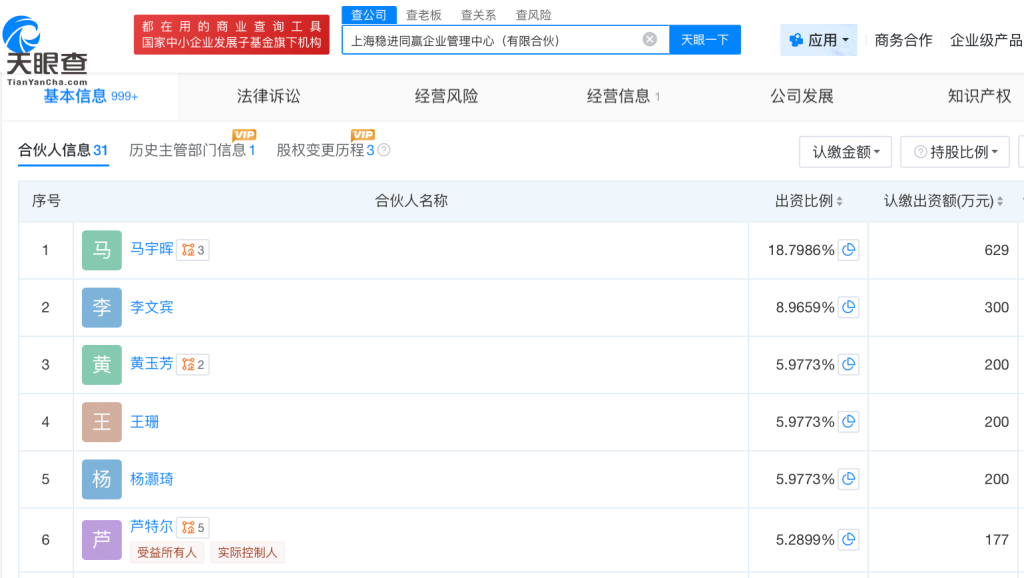Image resolution: width=1024 pixels, height=578 pixels.
Task: Click the pie chart icon for 李文宾
Action: tap(849, 307)
